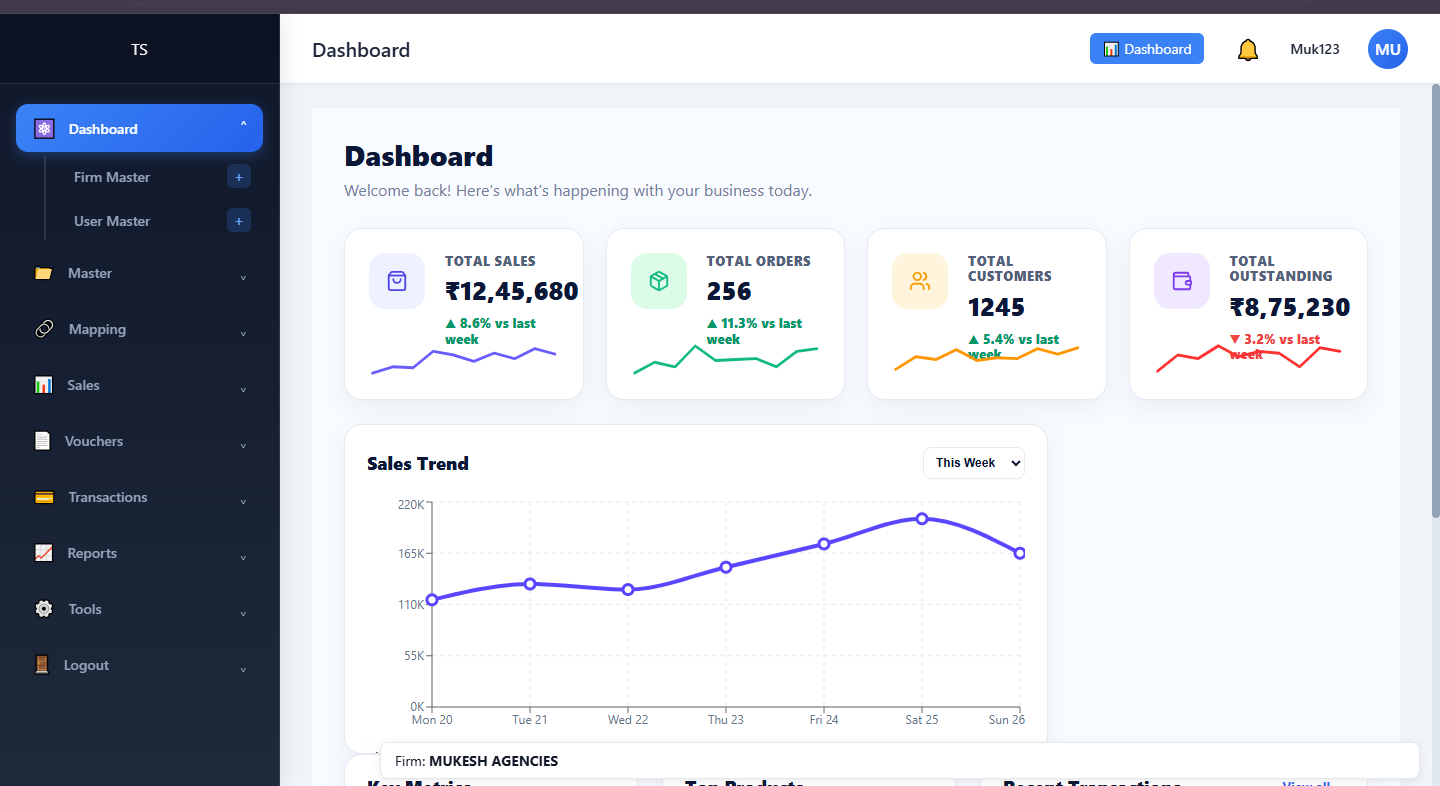
Task: Click the Sat 25 data point on chart
Action: (x=922, y=518)
